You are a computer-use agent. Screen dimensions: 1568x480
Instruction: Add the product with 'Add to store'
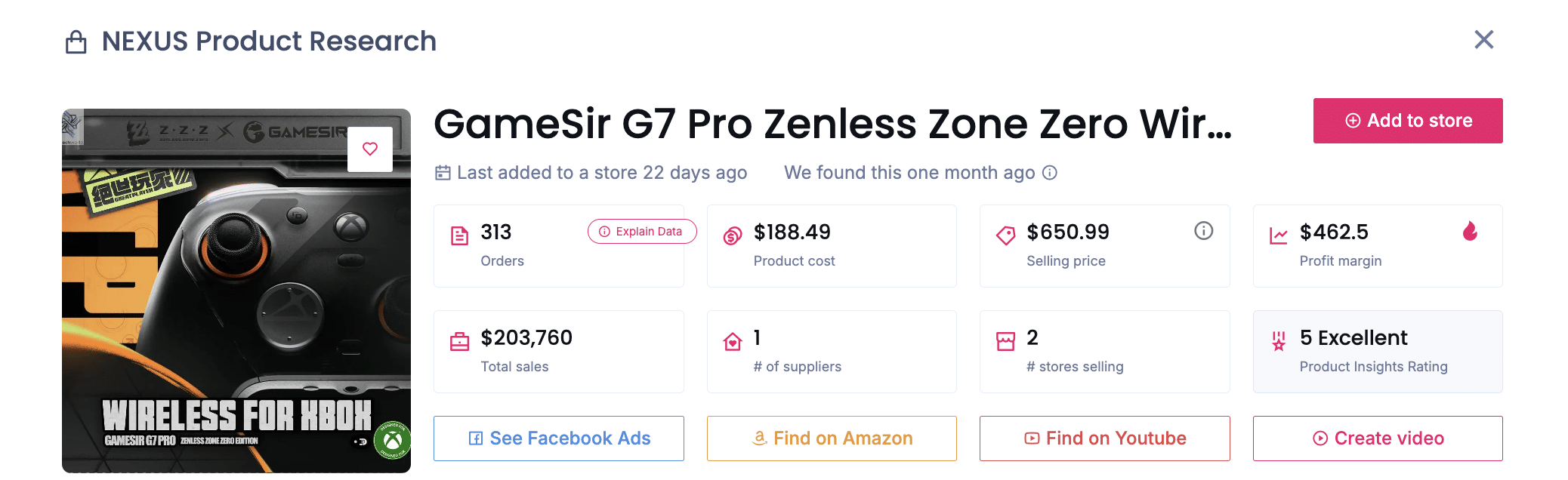tap(1408, 121)
